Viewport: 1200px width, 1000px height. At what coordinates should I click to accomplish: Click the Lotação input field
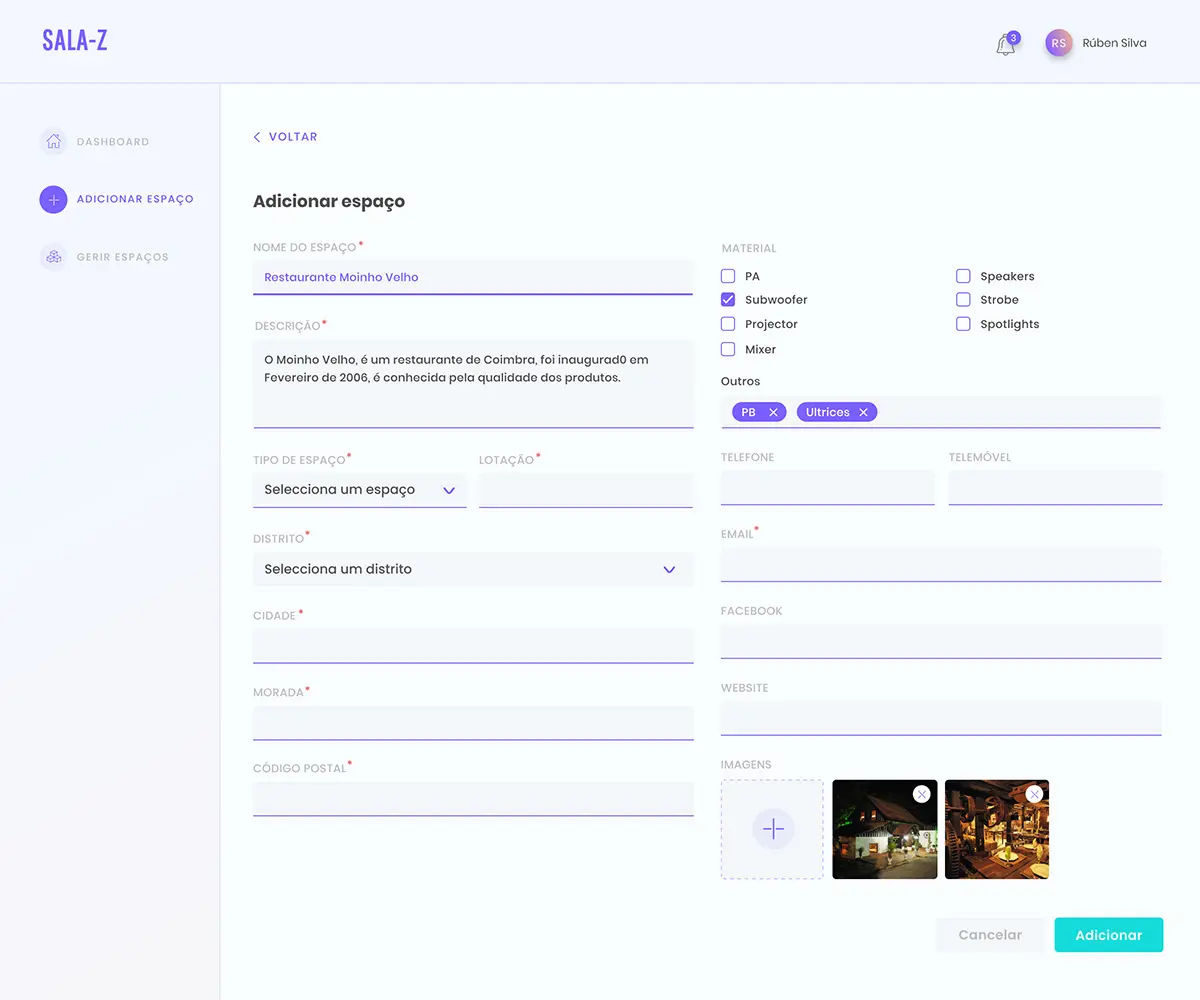pos(586,490)
